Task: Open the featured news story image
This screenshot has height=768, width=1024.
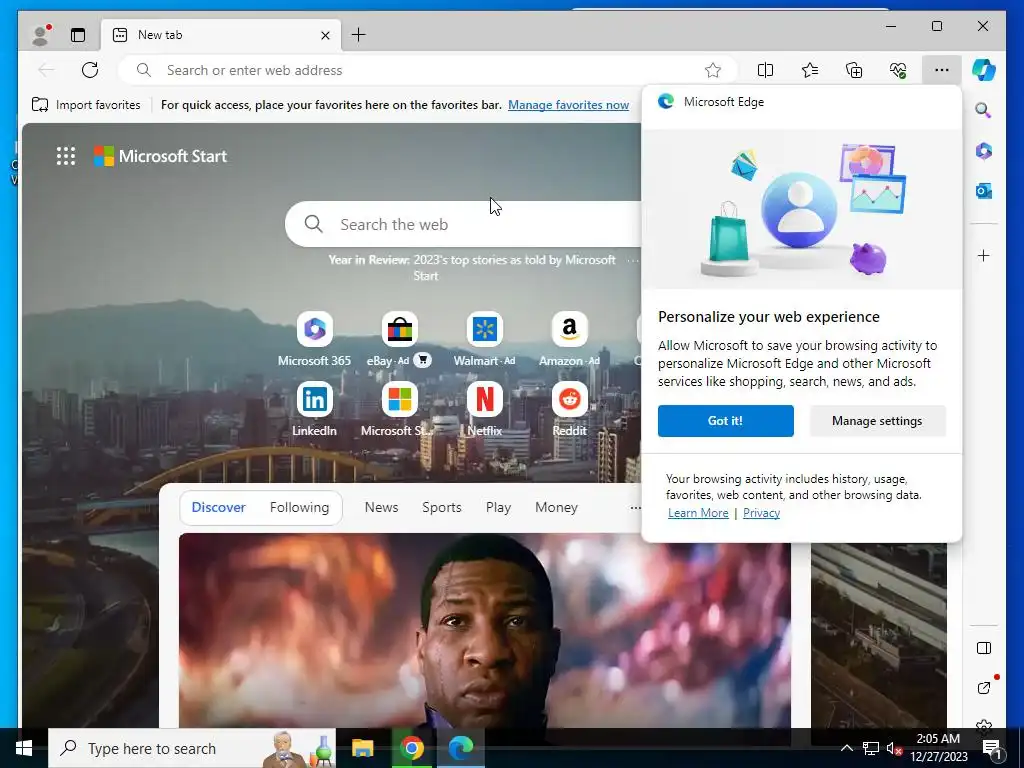Action: (x=485, y=630)
